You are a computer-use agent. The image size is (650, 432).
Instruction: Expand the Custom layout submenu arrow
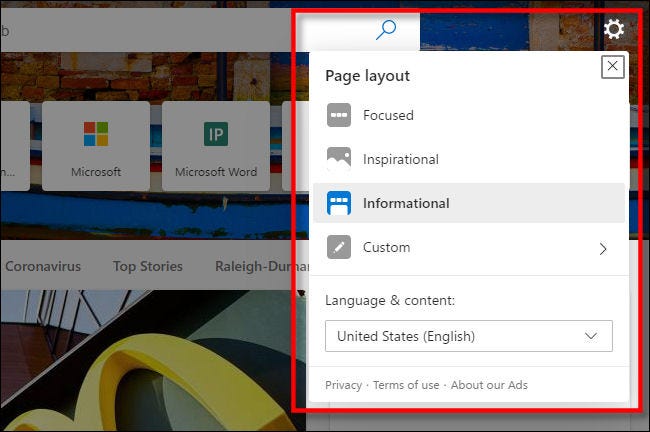tap(602, 248)
